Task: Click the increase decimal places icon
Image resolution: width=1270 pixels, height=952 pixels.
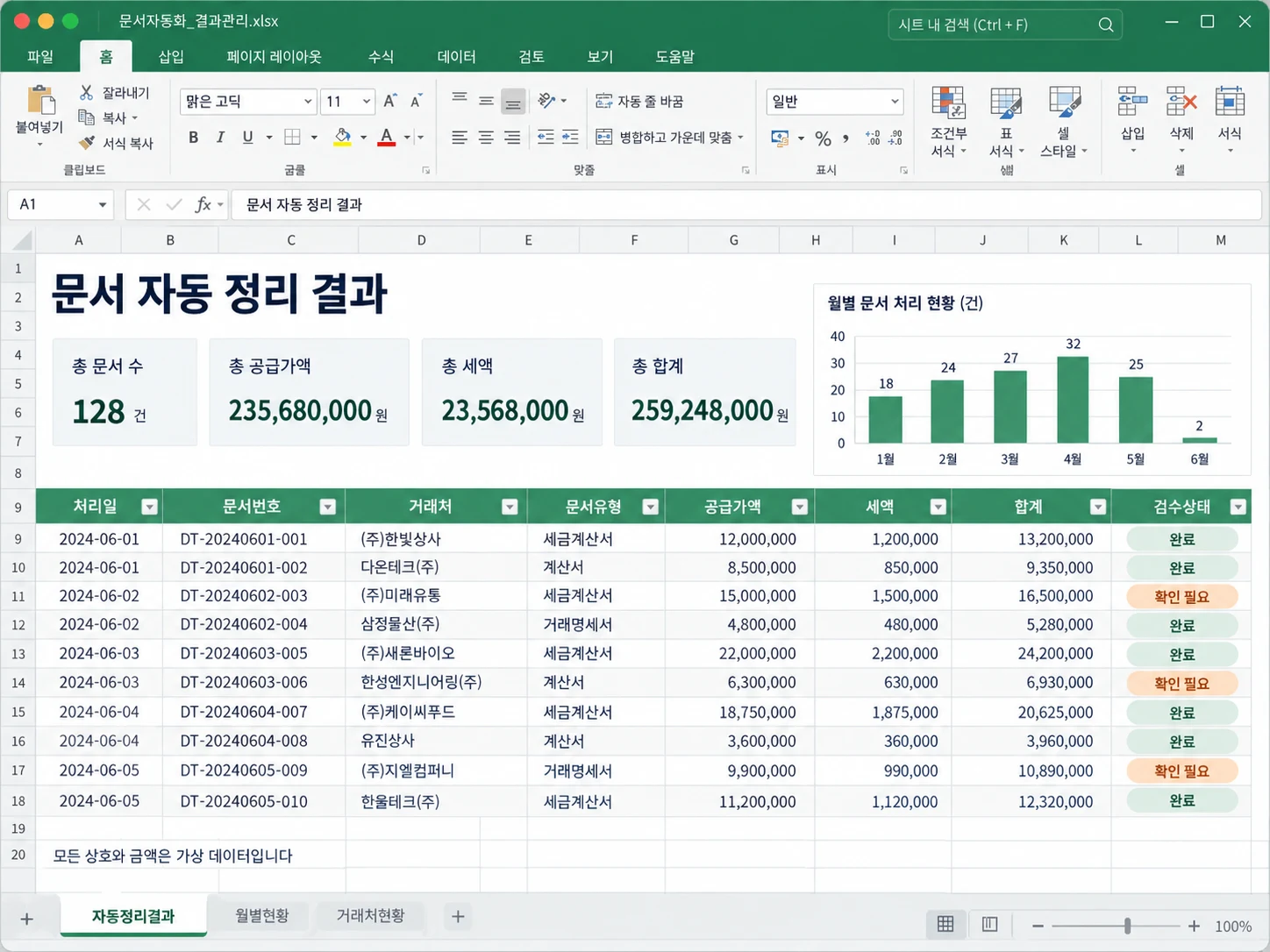Action: pyautogui.click(x=873, y=138)
